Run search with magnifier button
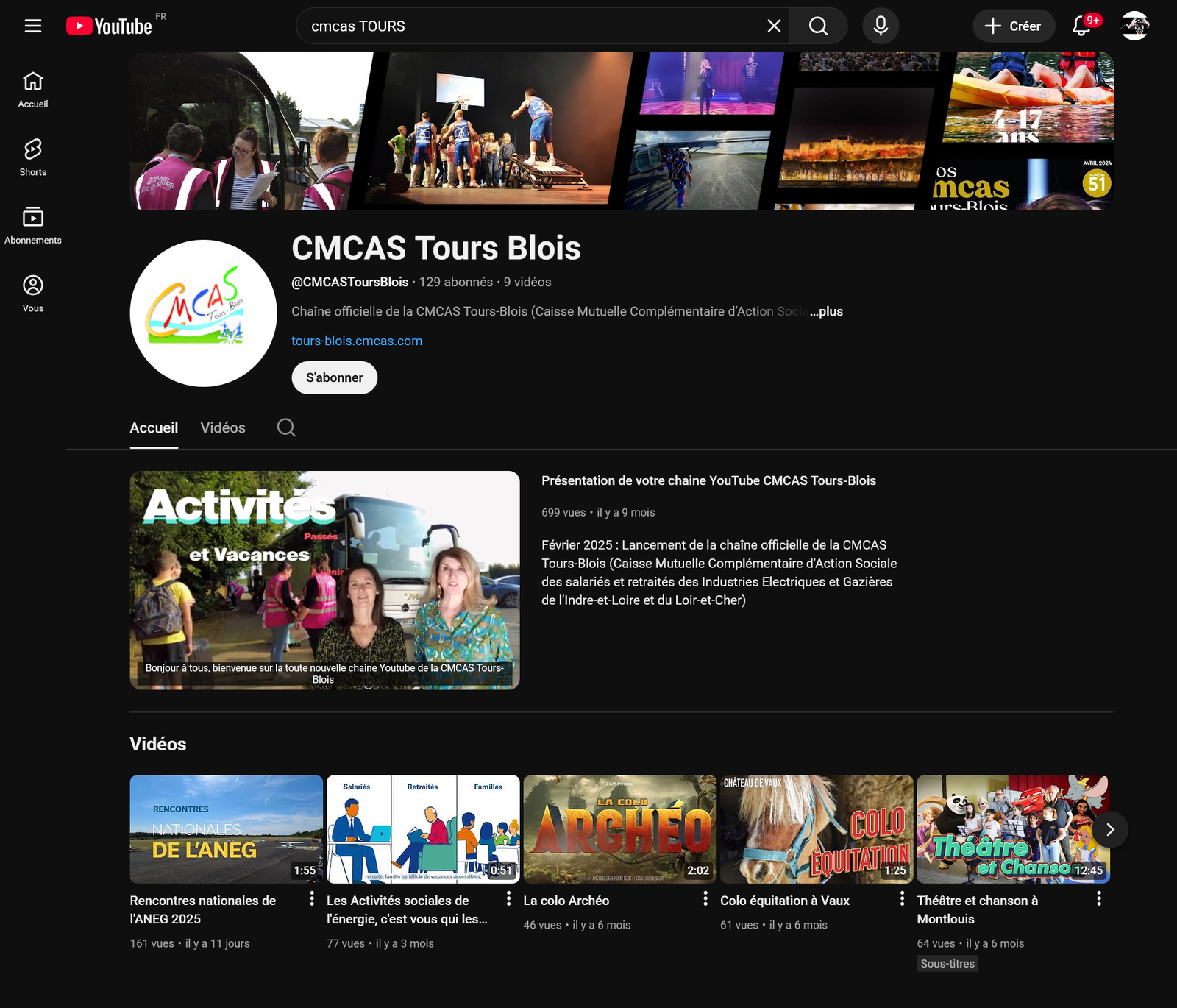Image resolution: width=1177 pixels, height=1008 pixels. coord(818,26)
